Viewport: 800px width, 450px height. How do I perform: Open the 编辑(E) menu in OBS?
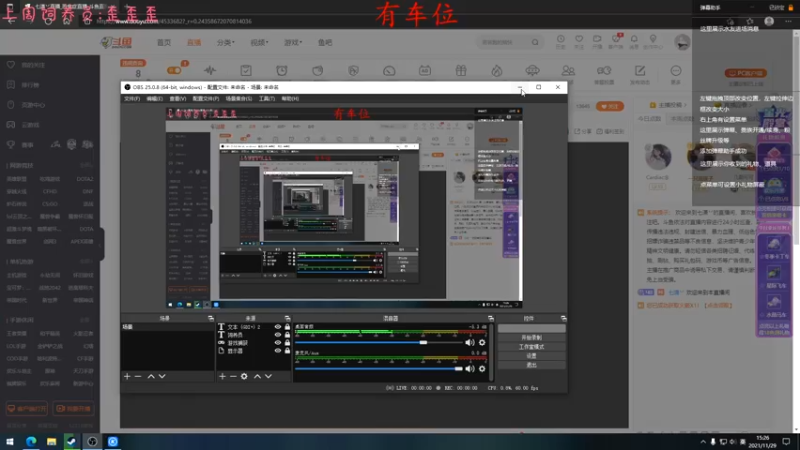(x=154, y=98)
